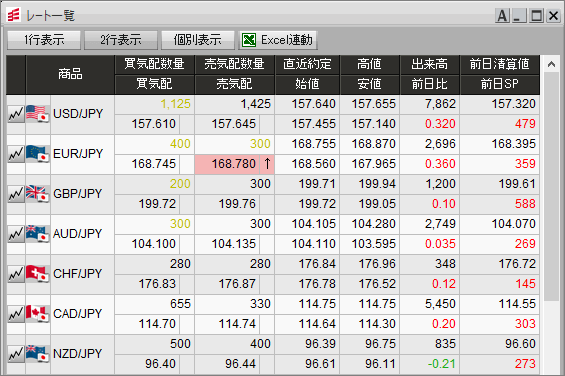Click the 安値 sub-header
The height and width of the screenshot is (376, 565).
pos(370,84)
